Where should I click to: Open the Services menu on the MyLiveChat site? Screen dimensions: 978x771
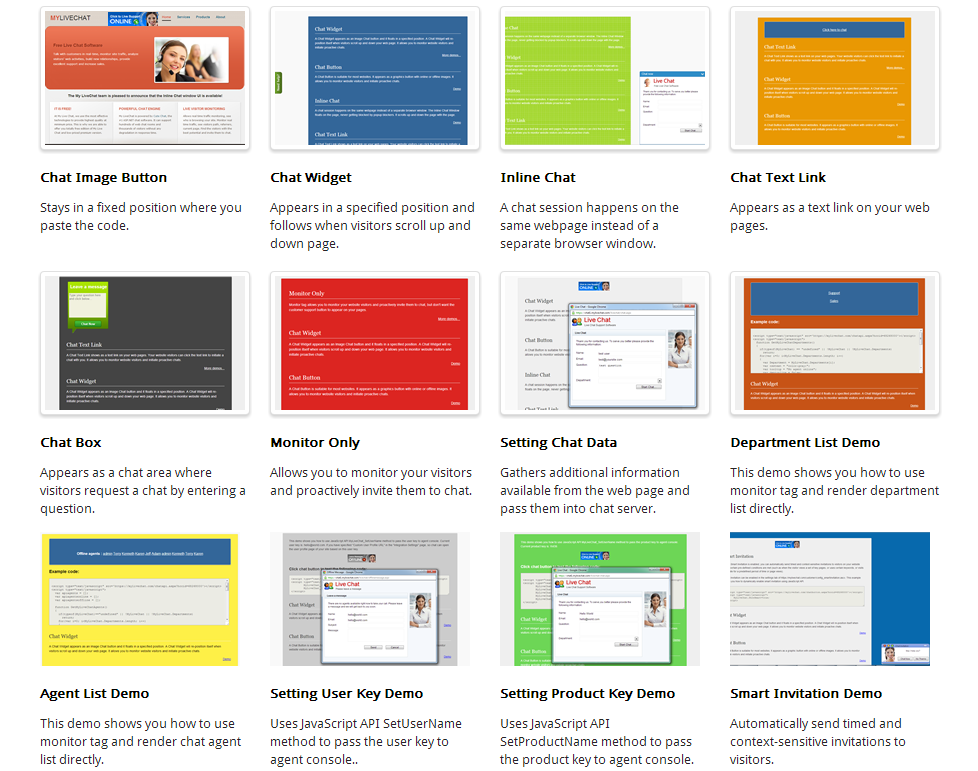pos(183,17)
